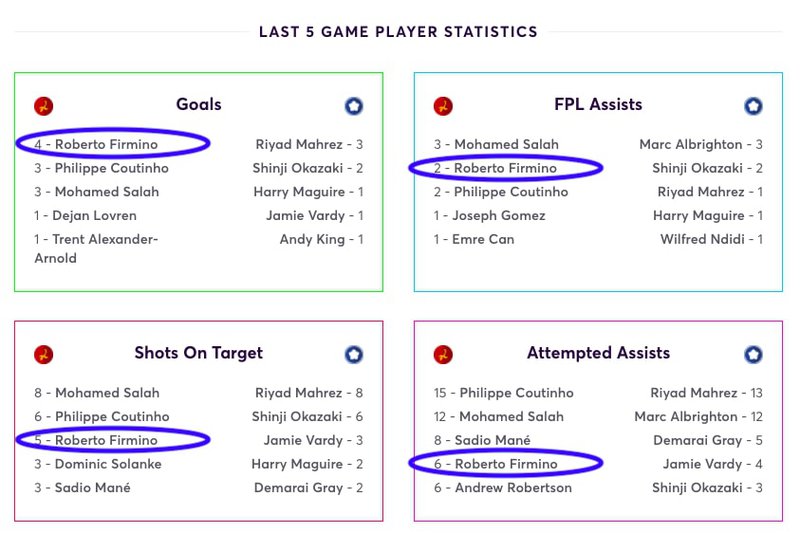Click Leicester crest in FPL Assists panel
The height and width of the screenshot is (533, 800).
click(x=753, y=106)
